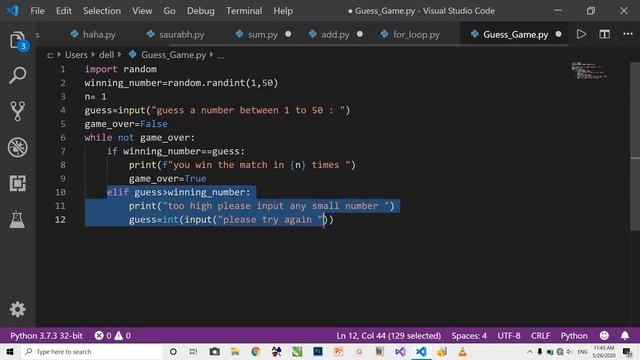
Task: Click the Windows search box
Action: pyautogui.click(x=92, y=351)
